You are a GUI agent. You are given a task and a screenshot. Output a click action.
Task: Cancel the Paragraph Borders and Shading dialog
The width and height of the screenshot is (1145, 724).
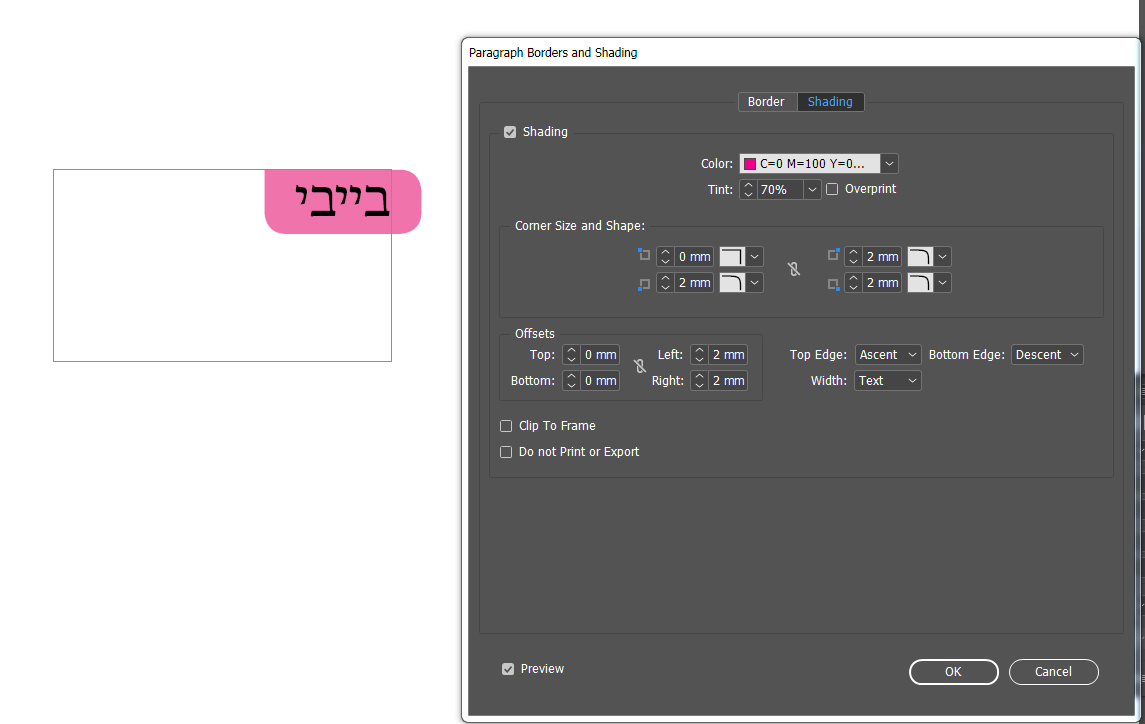pyautogui.click(x=1053, y=672)
